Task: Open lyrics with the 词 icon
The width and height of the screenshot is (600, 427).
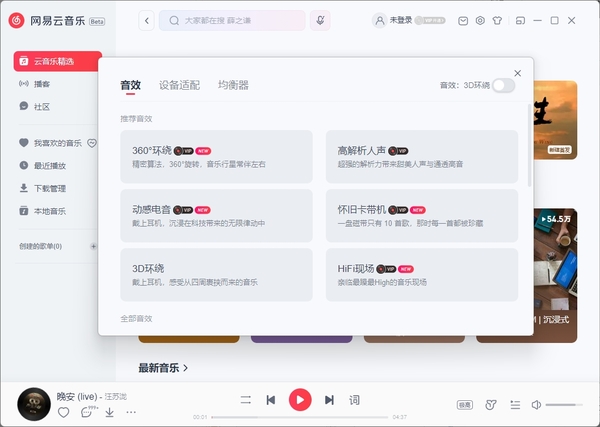Action: click(x=354, y=400)
